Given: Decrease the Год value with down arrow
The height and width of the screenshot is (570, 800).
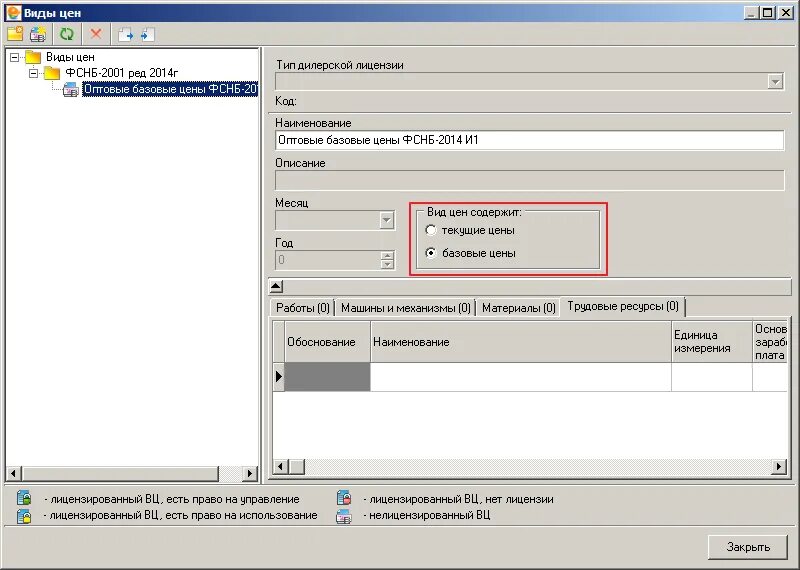Looking at the screenshot, I should (387, 264).
